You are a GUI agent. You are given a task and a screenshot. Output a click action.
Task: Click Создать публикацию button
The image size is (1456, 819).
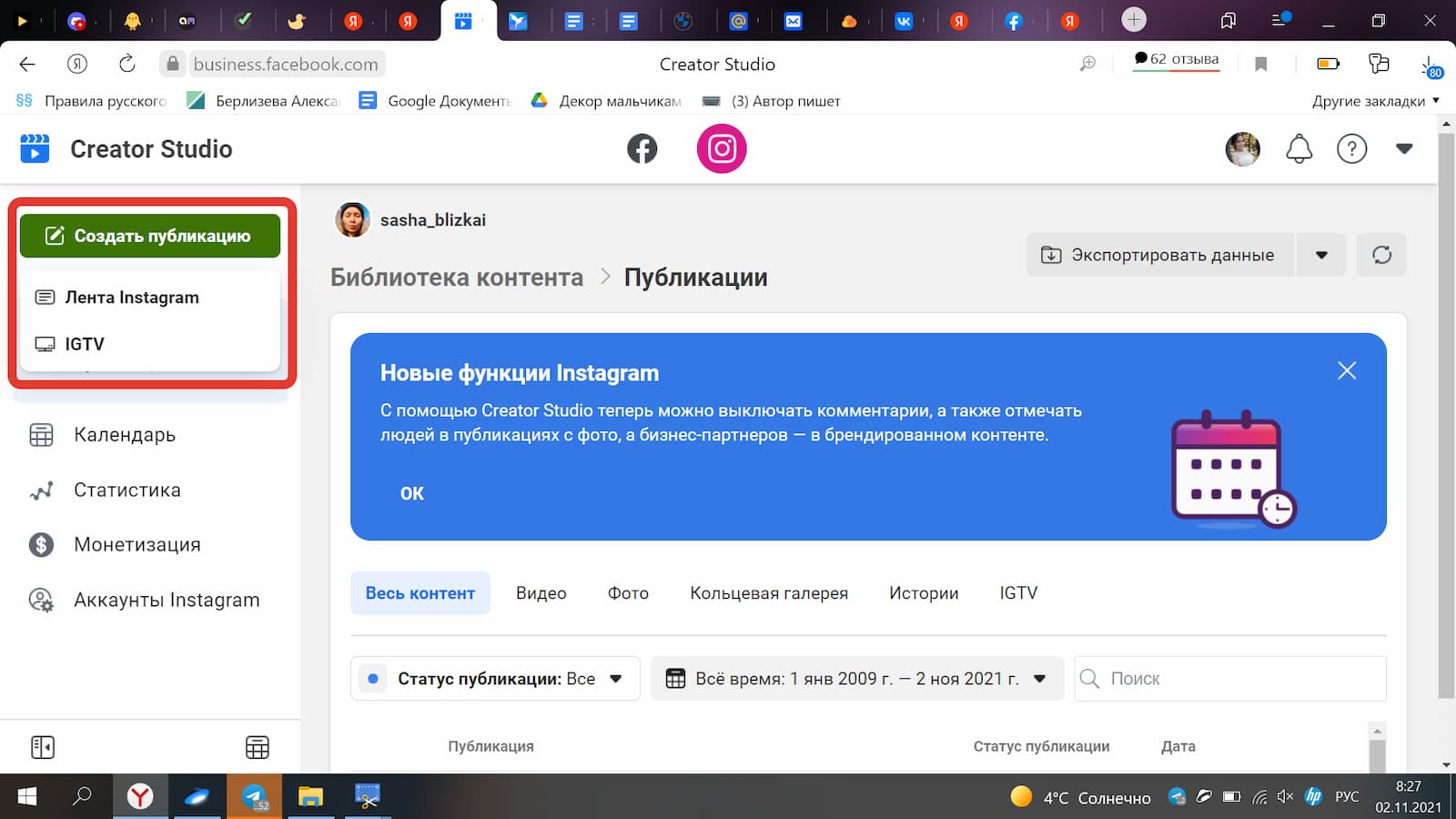[149, 235]
